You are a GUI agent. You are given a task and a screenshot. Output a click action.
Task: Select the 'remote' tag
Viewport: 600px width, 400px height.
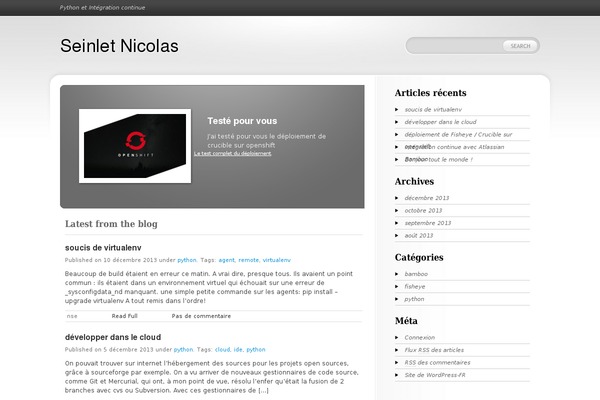249,260
